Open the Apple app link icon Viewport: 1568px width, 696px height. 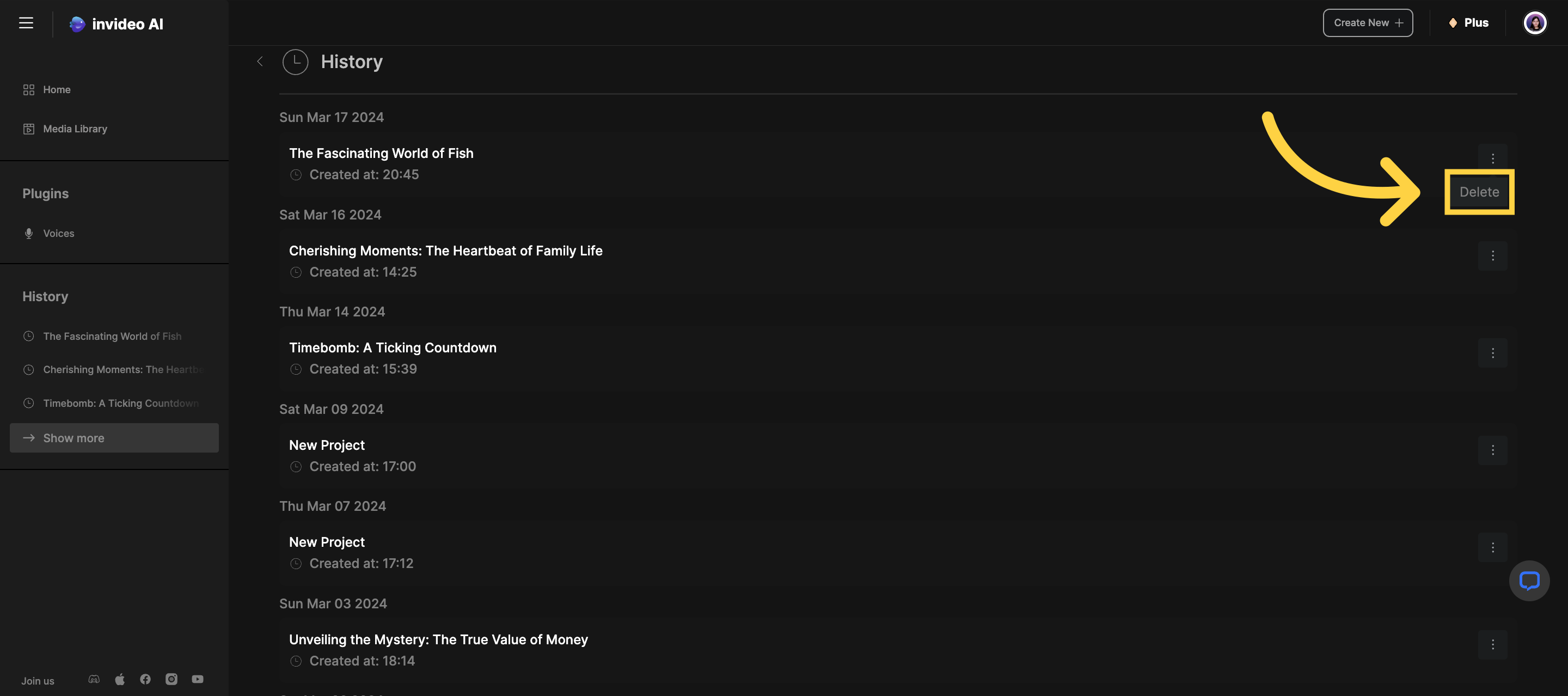(120, 679)
